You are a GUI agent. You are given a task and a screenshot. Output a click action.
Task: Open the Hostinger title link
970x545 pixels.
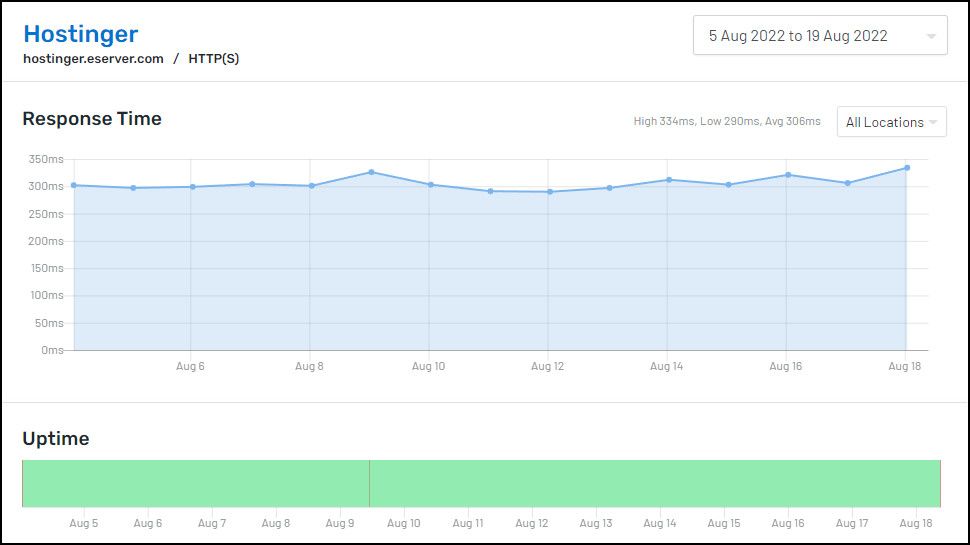click(x=80, y=34)
